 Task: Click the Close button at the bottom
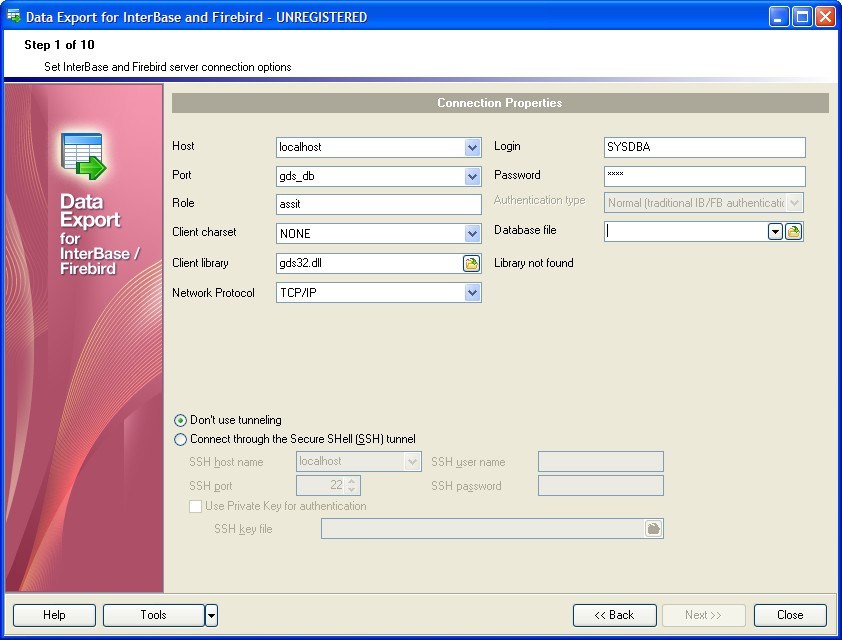(790, 615)
